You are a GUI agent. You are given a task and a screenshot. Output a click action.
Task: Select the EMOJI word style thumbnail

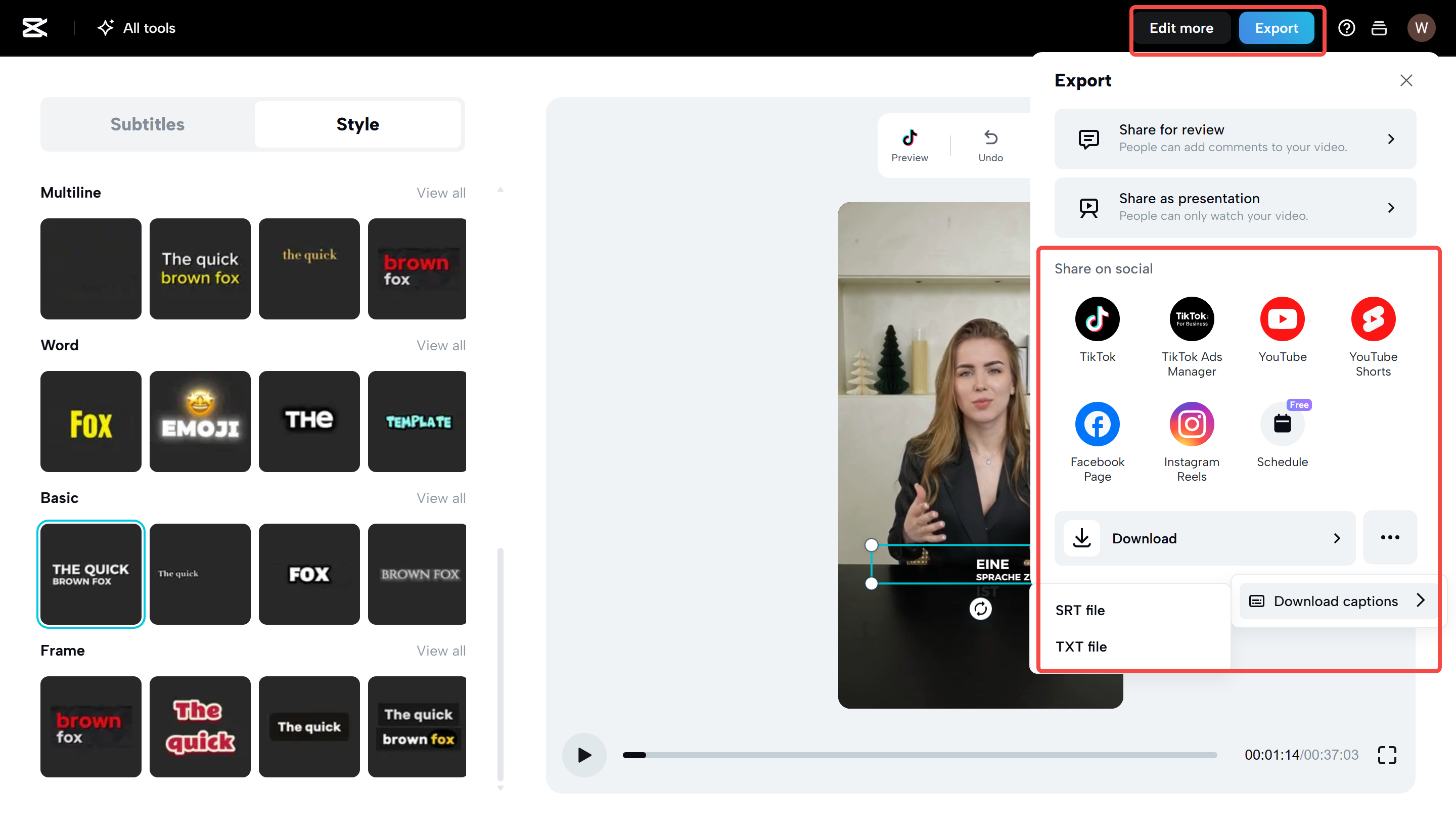pos(200,421)
